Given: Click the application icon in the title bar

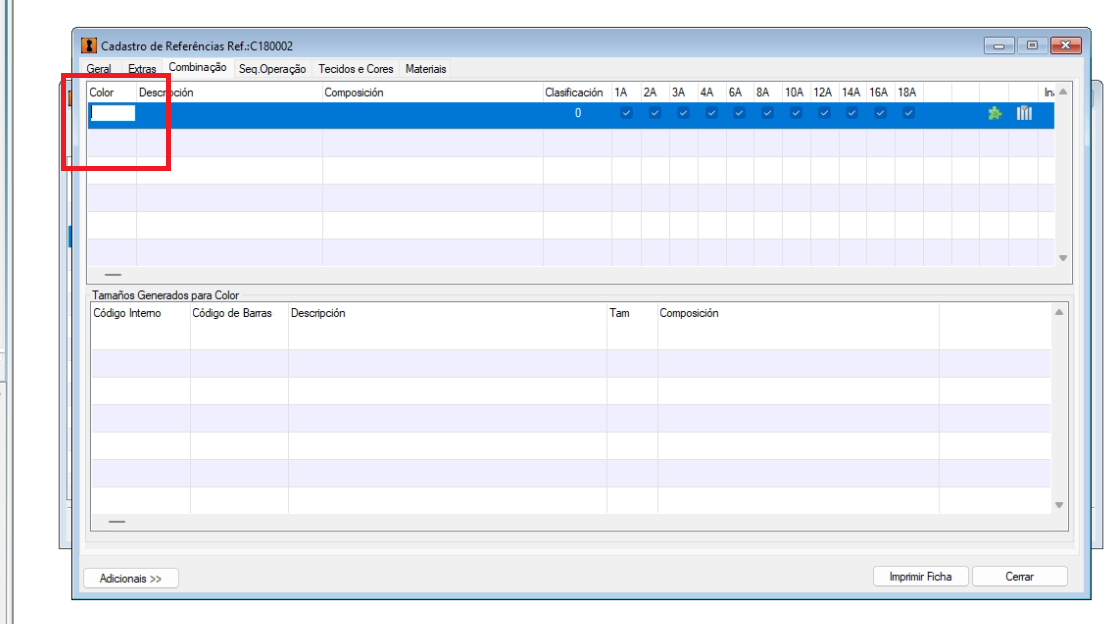Looking at the screenshot, I should (88, 45).
